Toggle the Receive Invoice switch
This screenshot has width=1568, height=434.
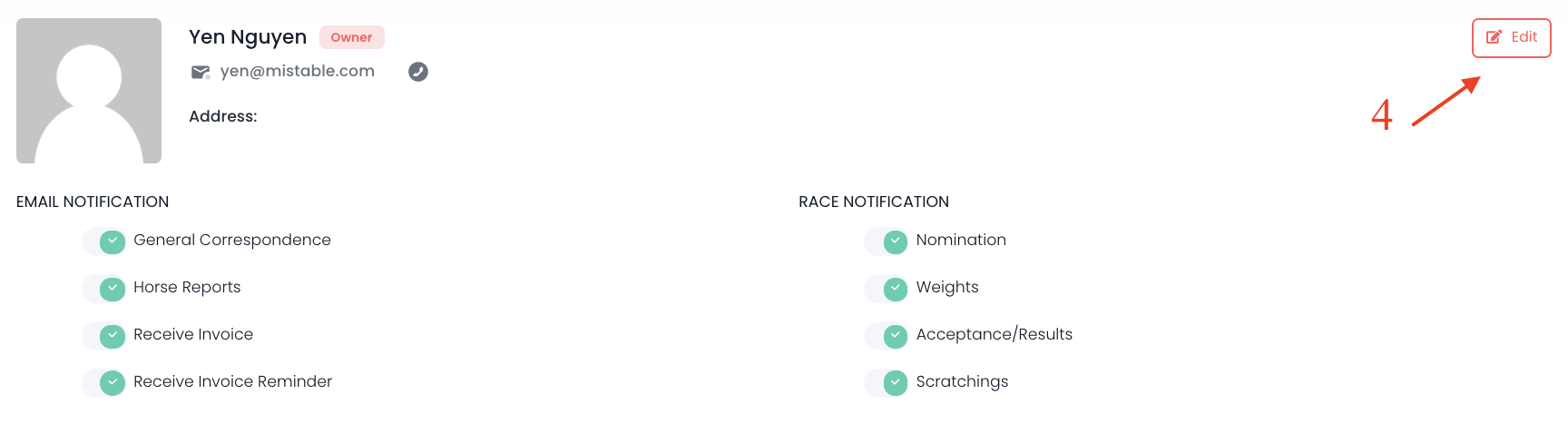pos(104,336)
